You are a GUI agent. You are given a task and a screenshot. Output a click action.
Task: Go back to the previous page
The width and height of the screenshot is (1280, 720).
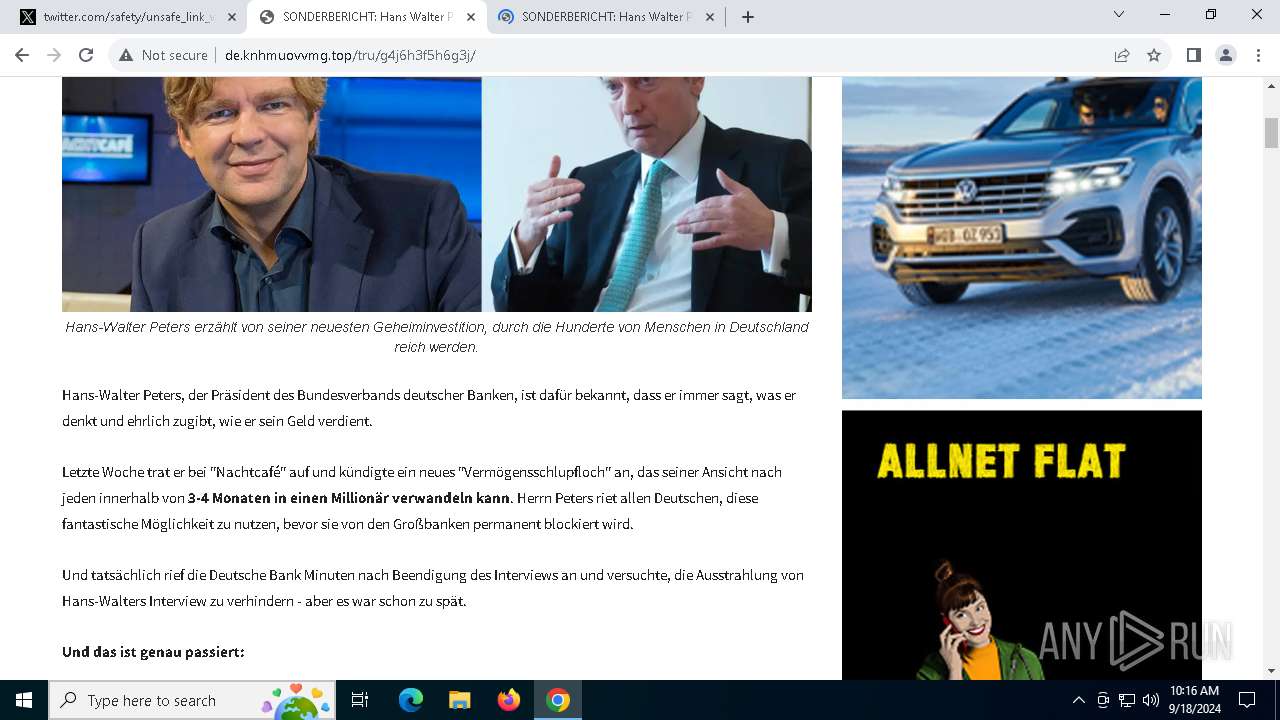pos(22,55)
